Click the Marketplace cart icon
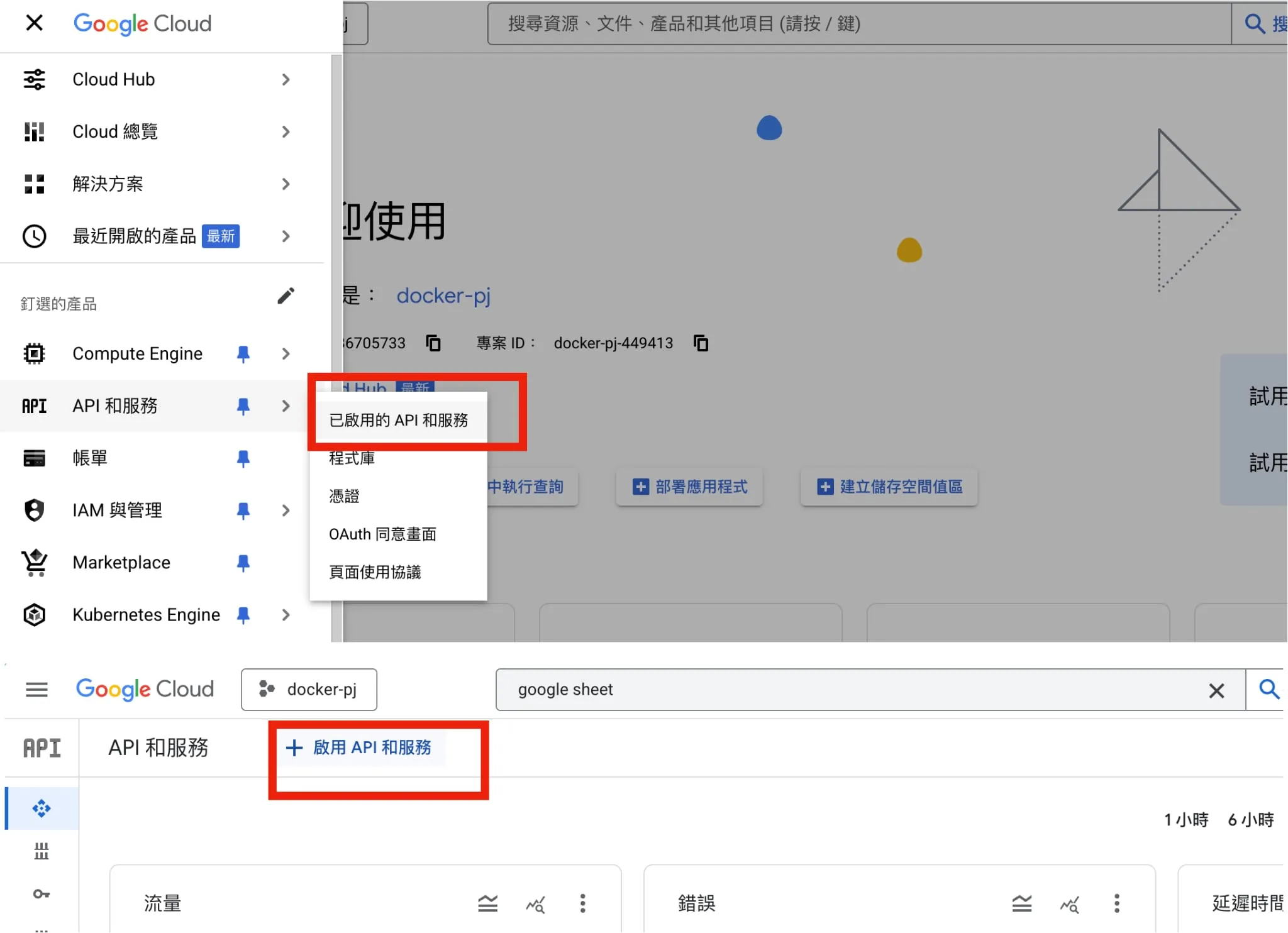The image size is (1288, 933). coord(34,563)
